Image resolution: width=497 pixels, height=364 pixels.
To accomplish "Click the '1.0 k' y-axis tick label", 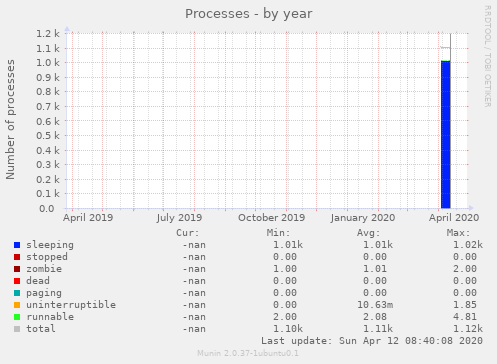I will (x=48, y=63).
